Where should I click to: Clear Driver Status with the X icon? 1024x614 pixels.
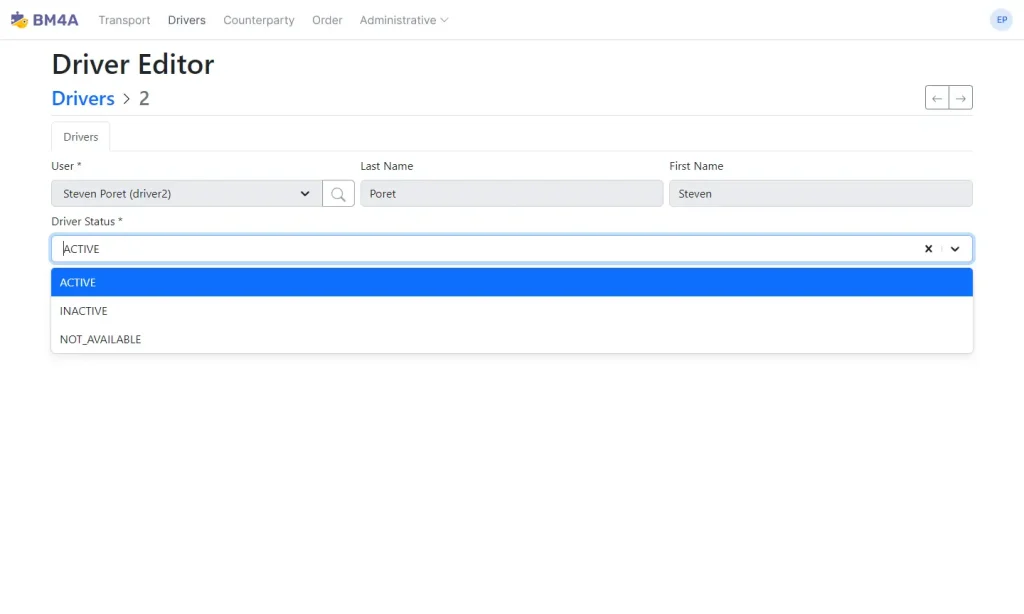coord(928,249)
